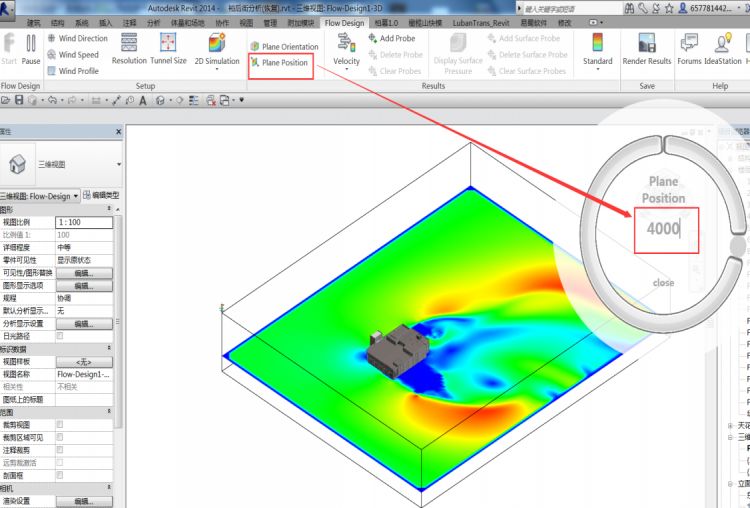The width and height of the screenshot is (750, 508).
Task: Click close in the Plane Position dial
Action: pos(663,283)
